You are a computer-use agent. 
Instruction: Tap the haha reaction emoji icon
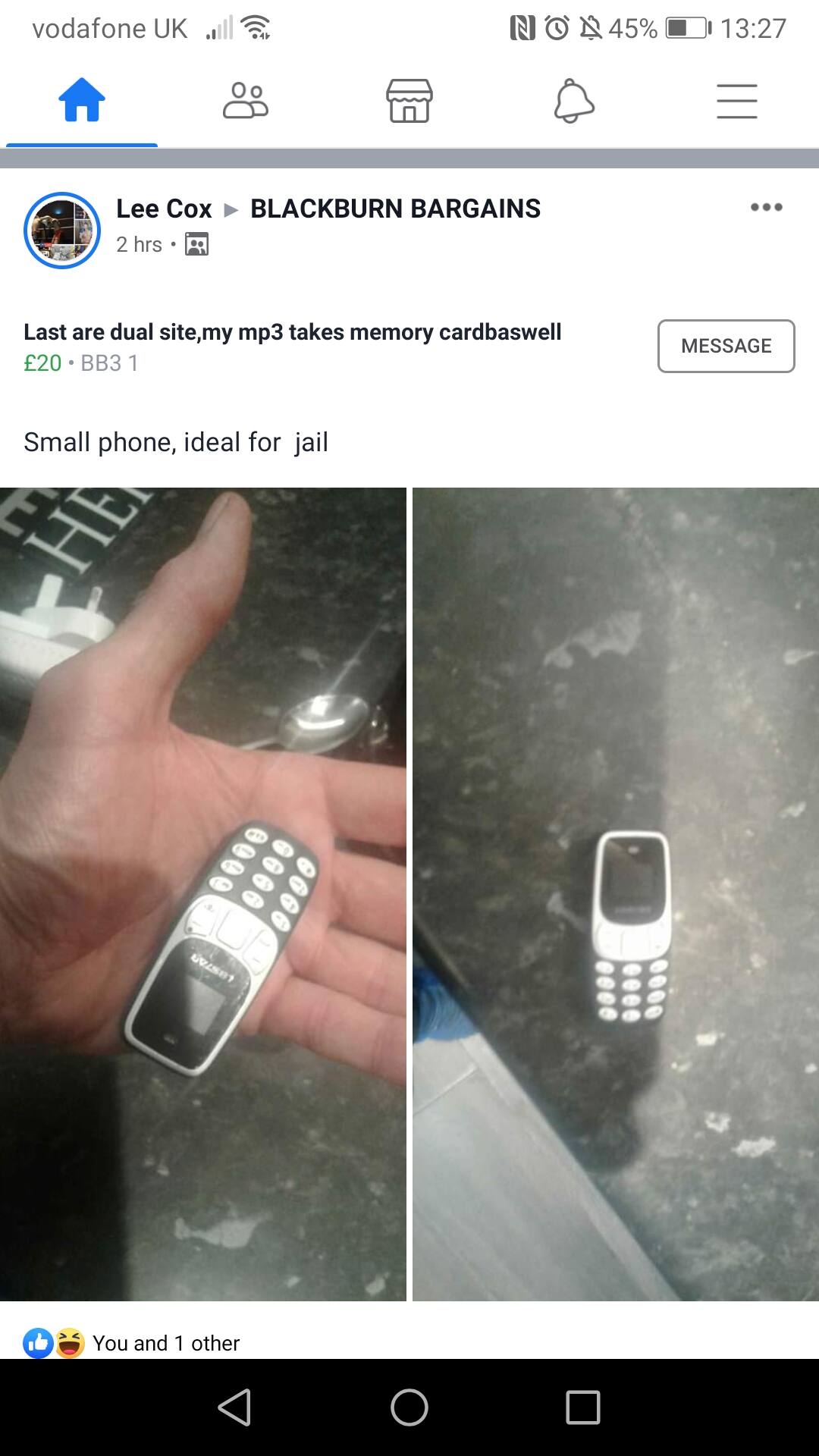pos(70,1343)
